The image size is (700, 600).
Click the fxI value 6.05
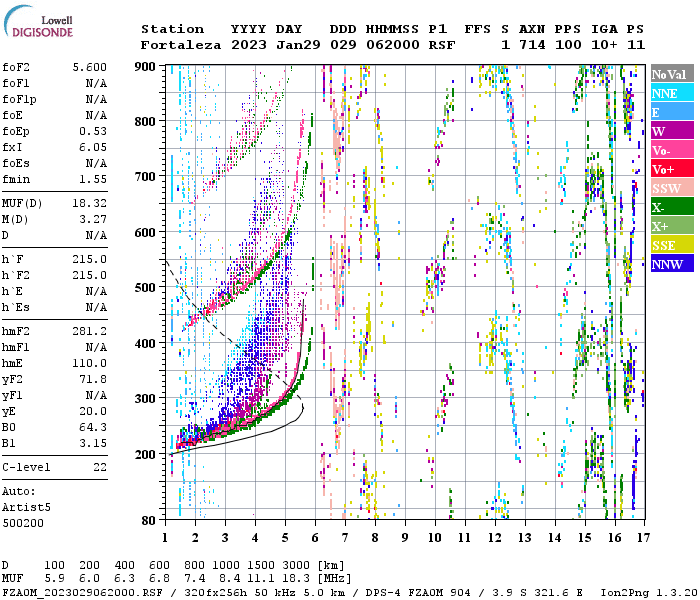pos(93,147)
